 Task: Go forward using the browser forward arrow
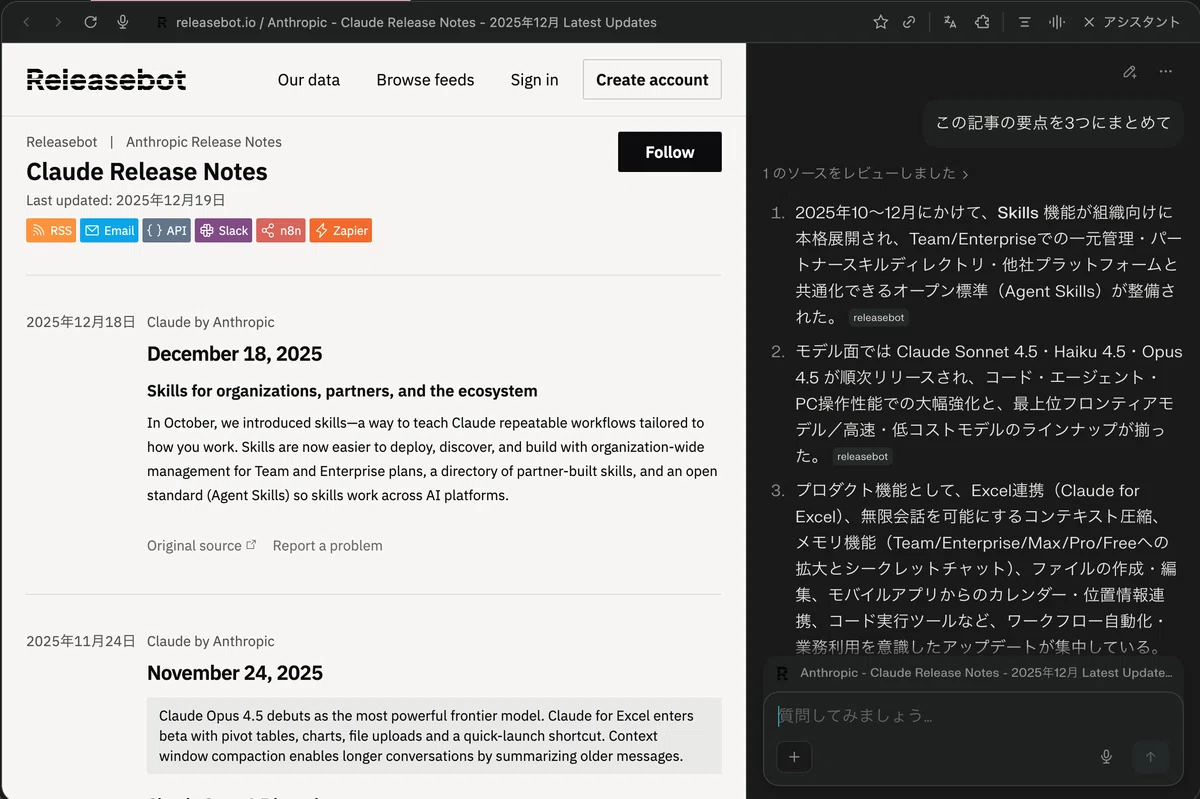point(58,22)
